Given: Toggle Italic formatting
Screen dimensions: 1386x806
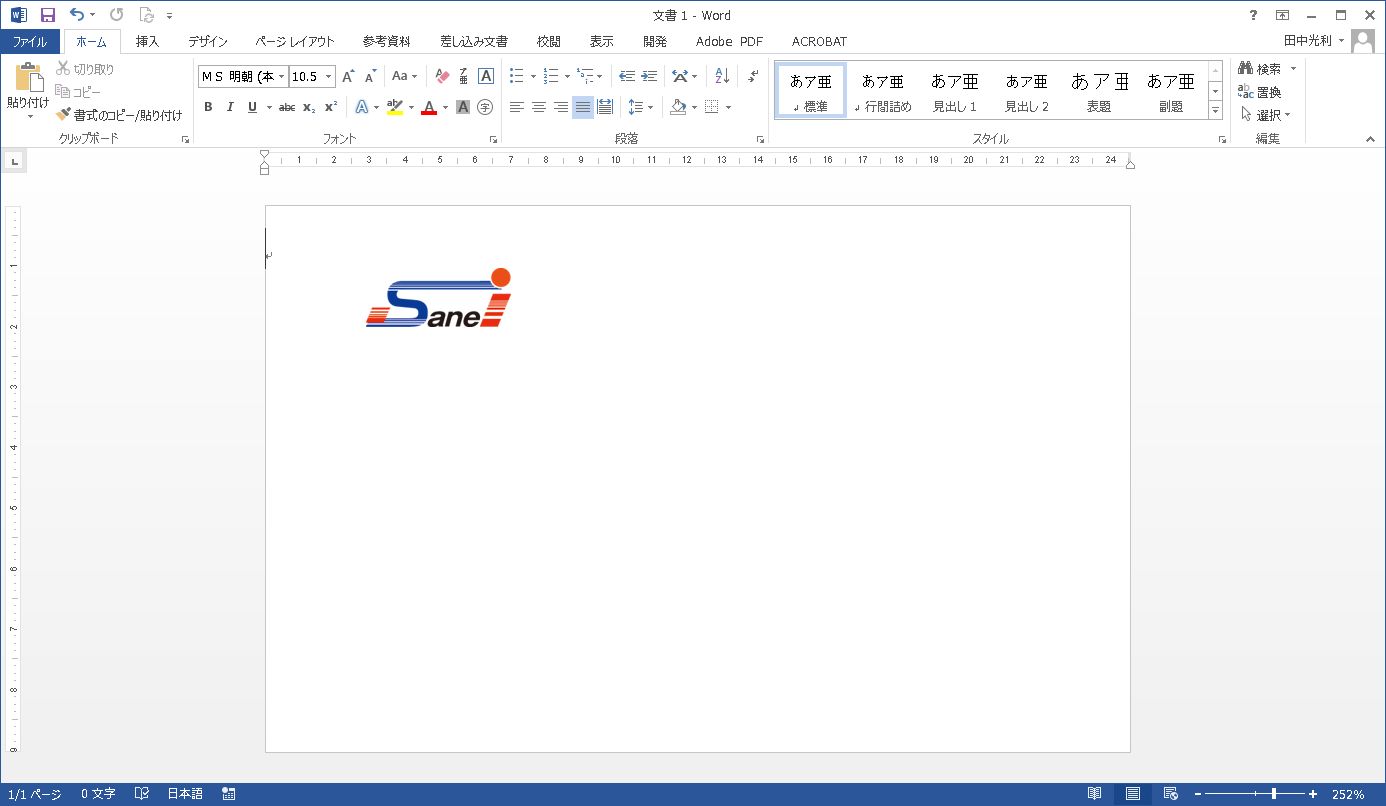Looking at the screenshot, I should tap(230, 107).
